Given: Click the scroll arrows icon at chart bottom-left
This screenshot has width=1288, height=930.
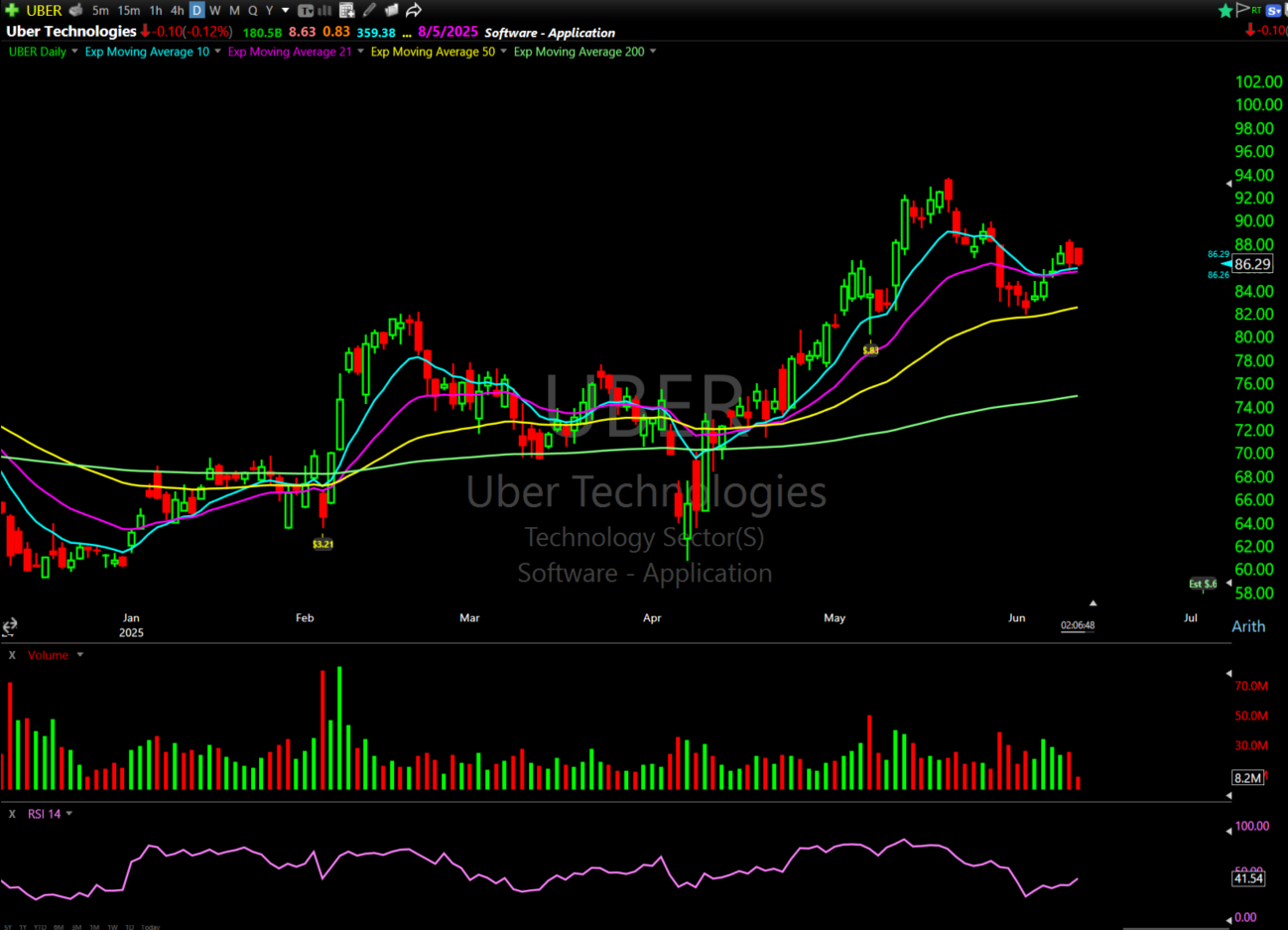Looking at the screenshot, I should [x=9, y=626].
